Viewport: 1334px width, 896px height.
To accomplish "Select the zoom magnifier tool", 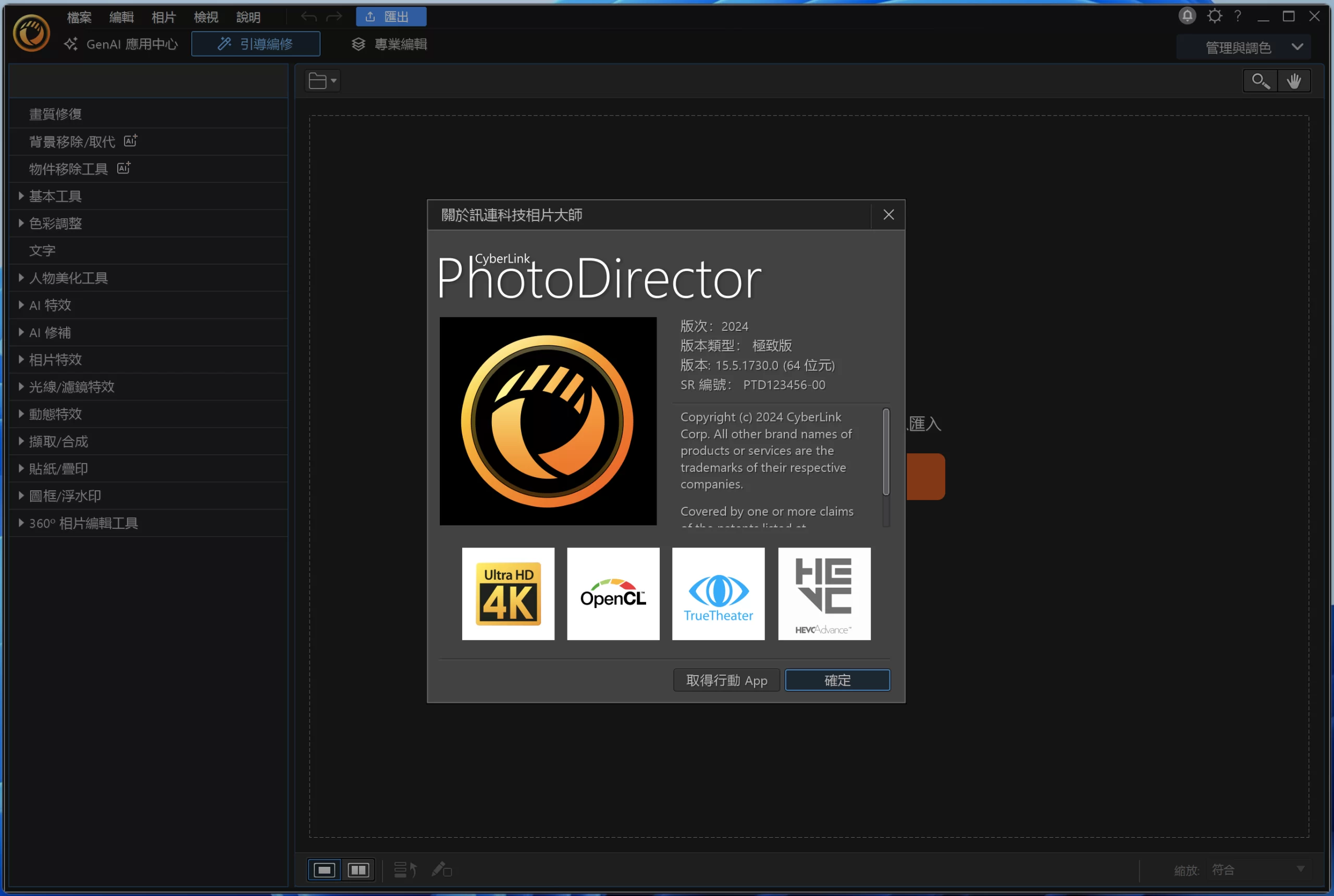I will coord(1259,81).
